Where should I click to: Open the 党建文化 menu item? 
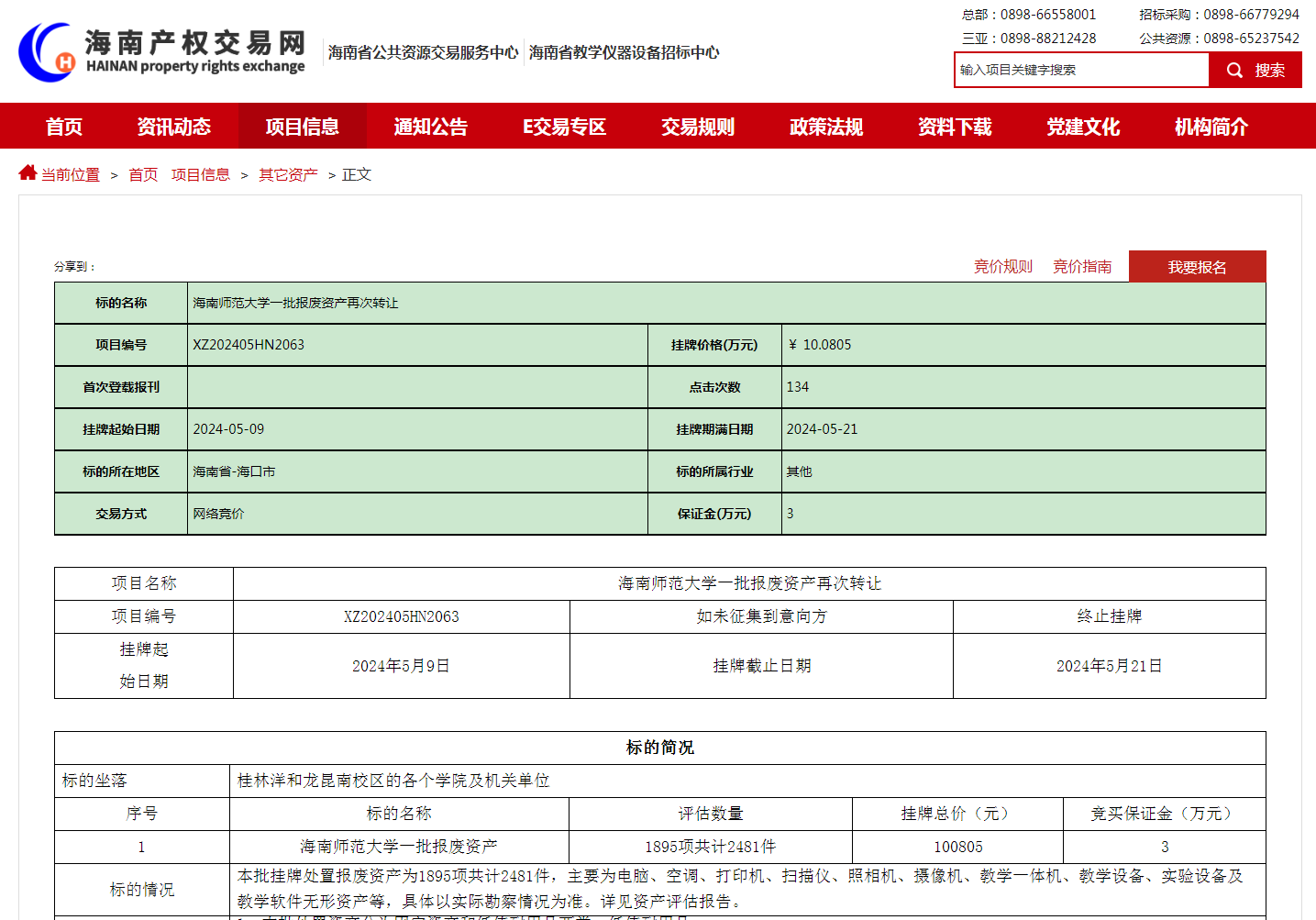coord(1083,127)
